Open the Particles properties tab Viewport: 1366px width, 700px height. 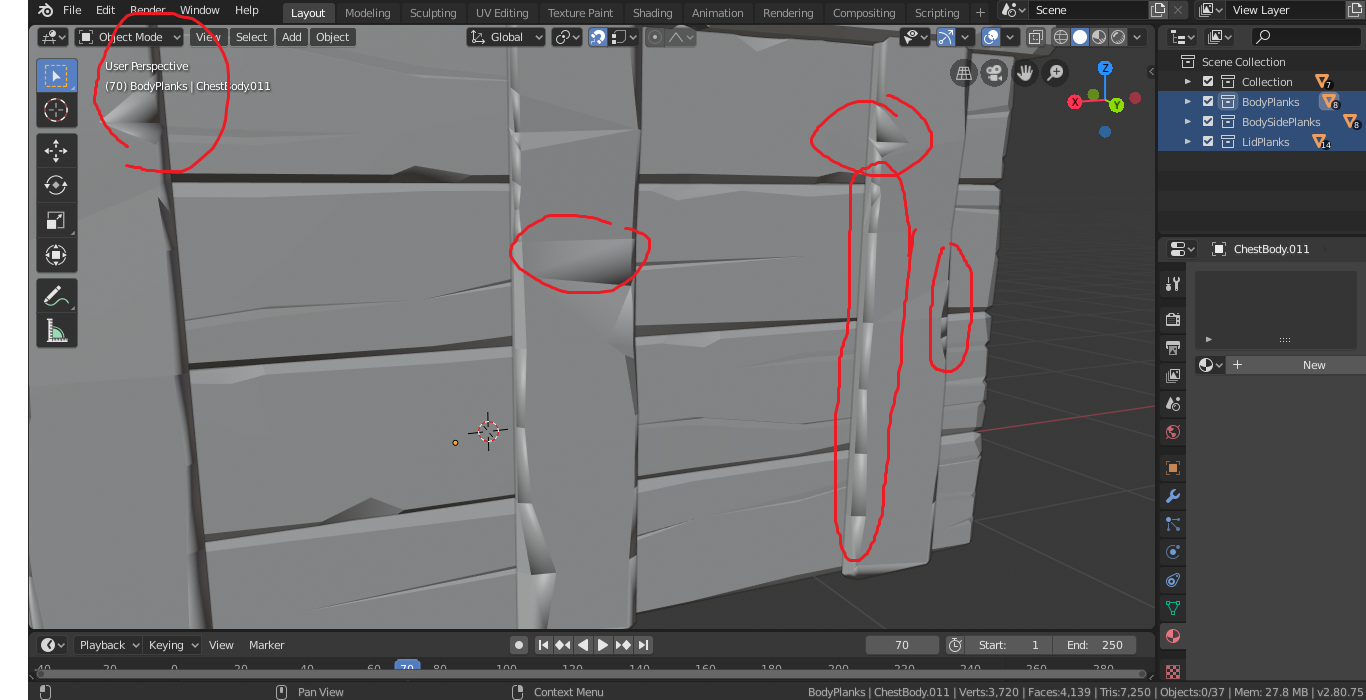1173,524
